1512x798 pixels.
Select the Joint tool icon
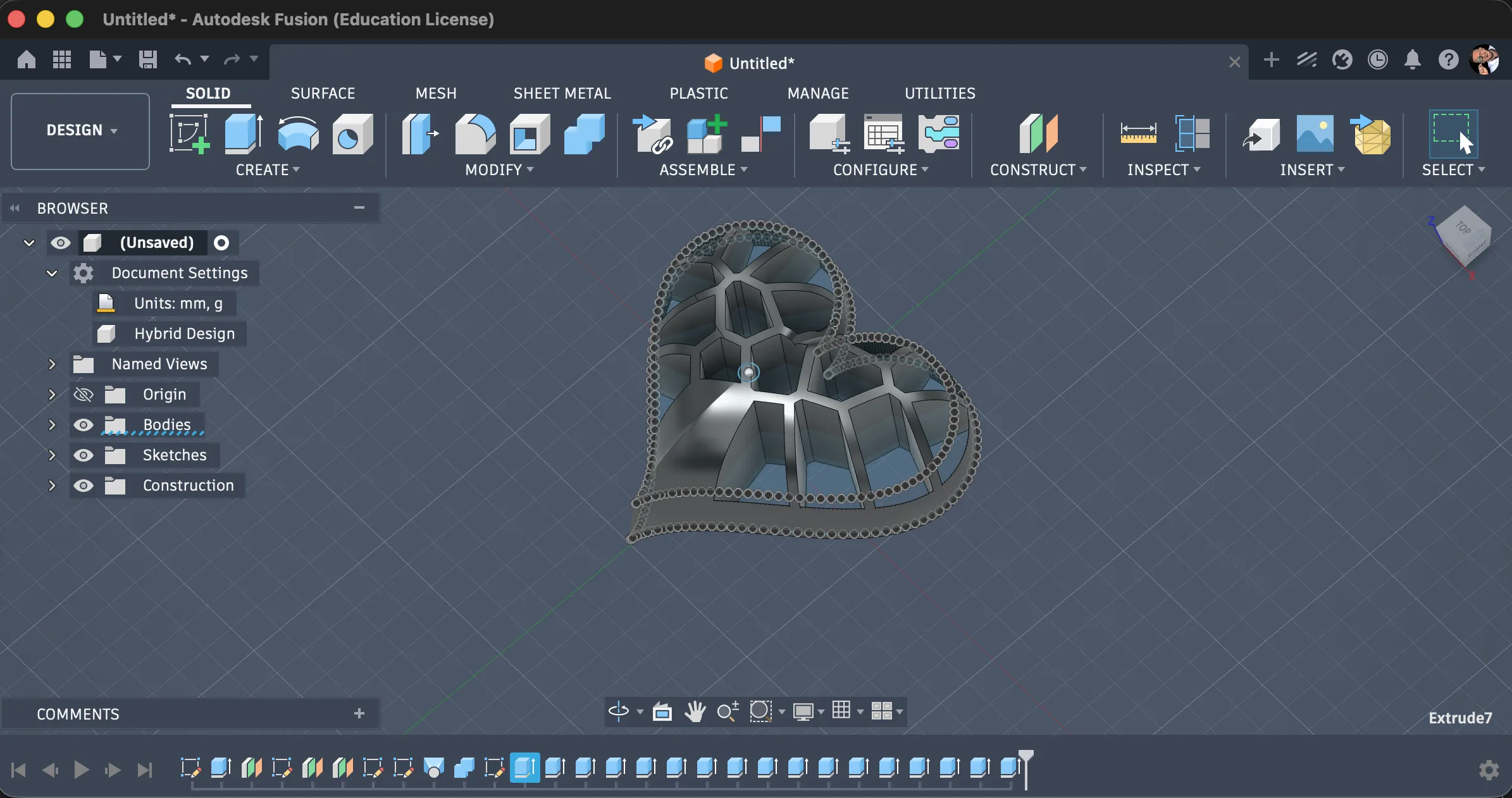tap(761, 133)
